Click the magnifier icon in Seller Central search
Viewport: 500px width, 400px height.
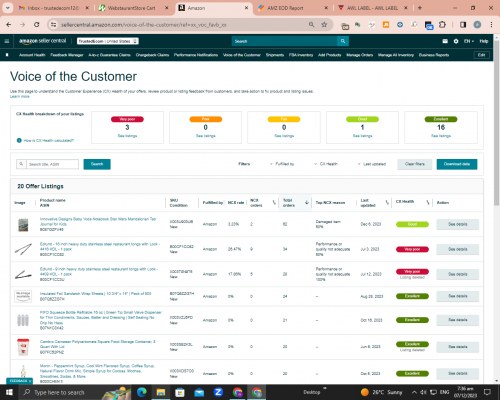tap(343, 41)
